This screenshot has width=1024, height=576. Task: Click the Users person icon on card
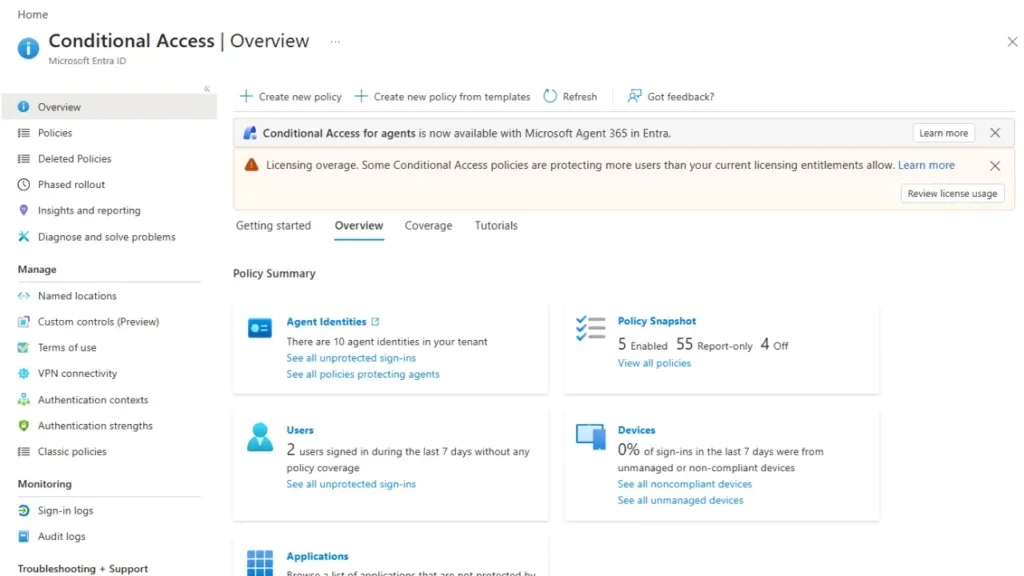click(x=259, y=437)
